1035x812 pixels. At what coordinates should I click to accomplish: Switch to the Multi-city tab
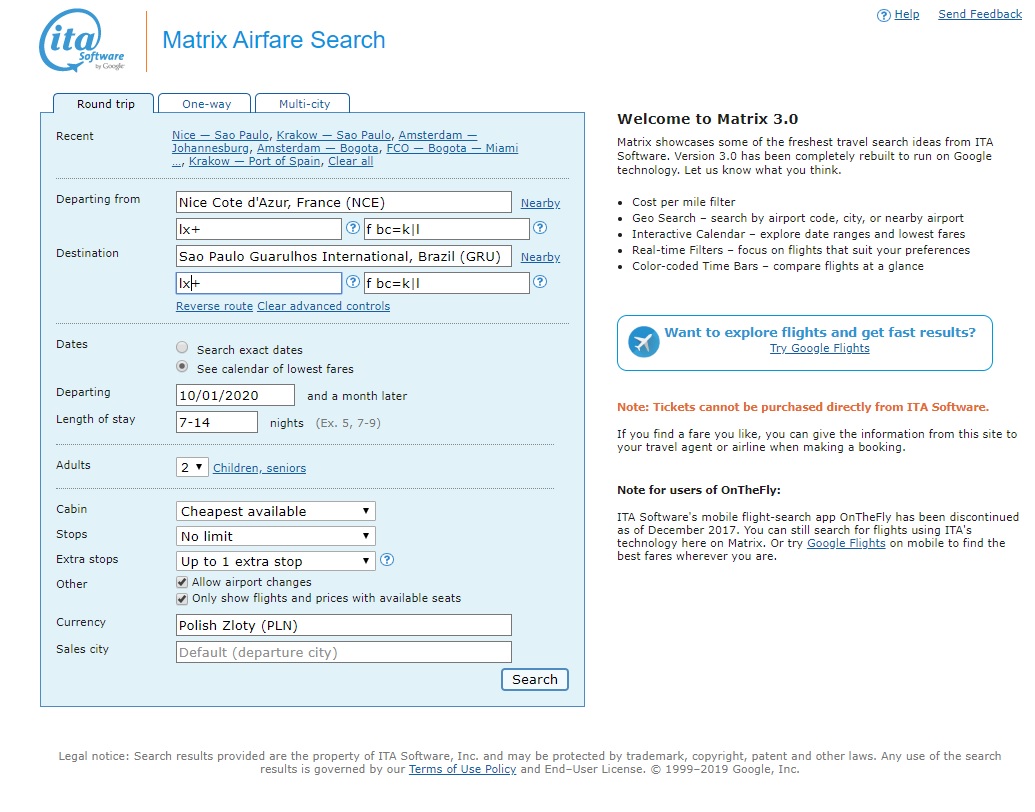pos(304,104)
